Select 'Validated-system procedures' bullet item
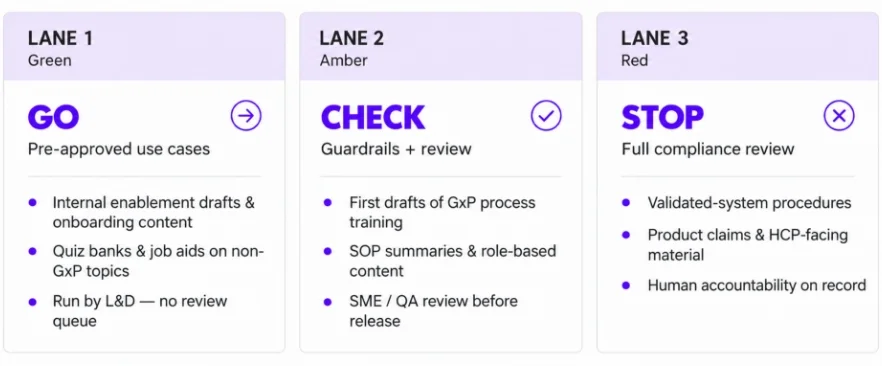882x366 pixels. tap(749, 202)
